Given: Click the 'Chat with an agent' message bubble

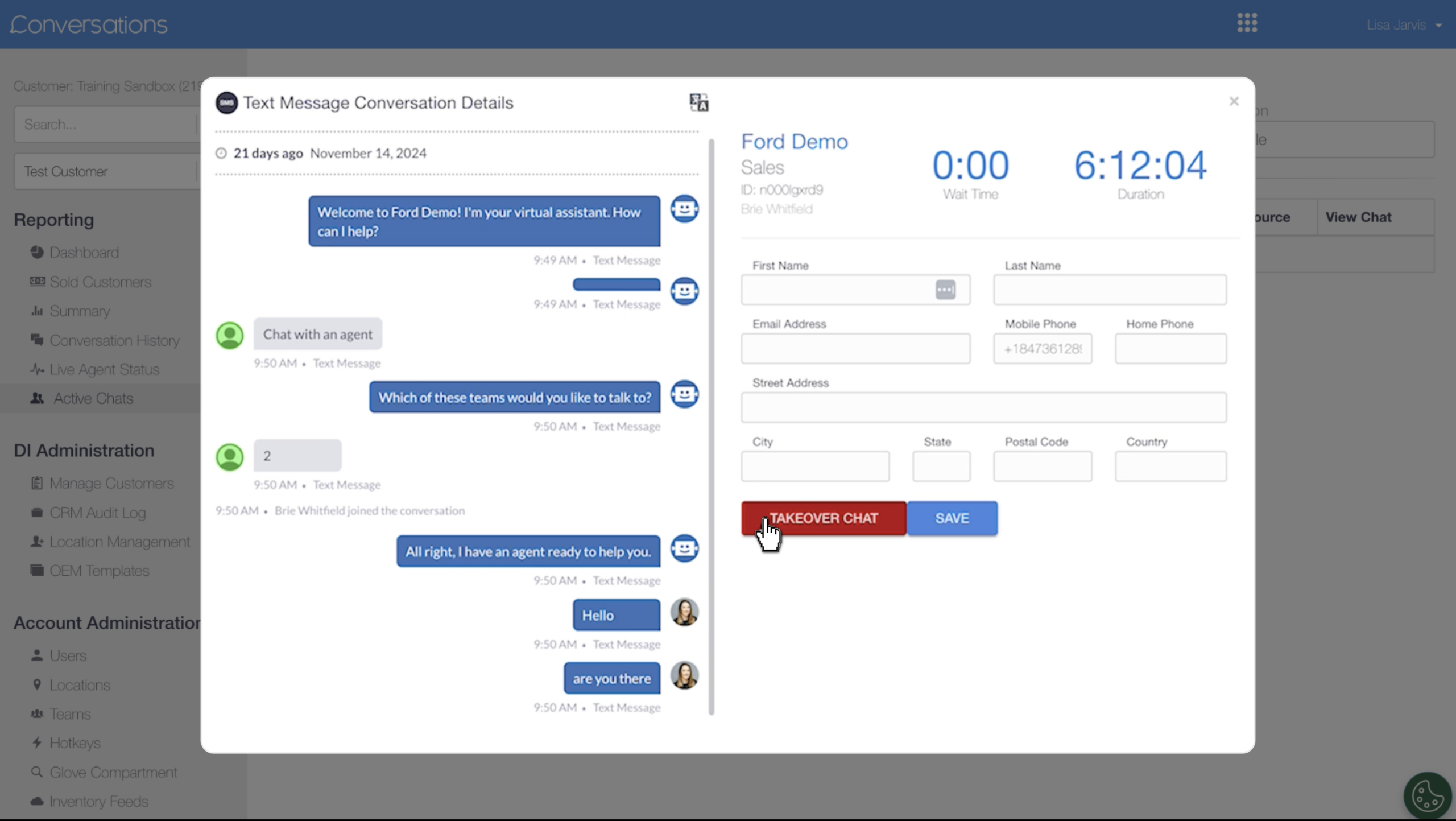Looking at the screenshot, I should (x=318, y=334).
